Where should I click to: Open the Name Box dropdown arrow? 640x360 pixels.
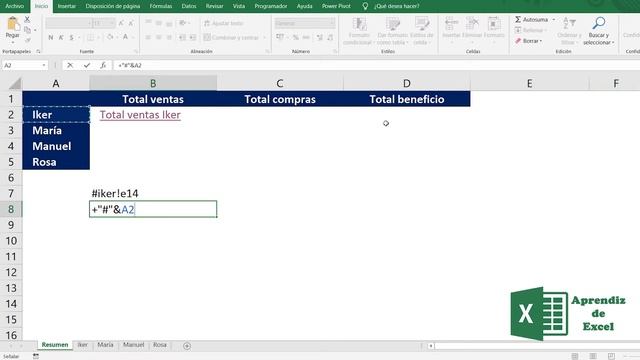pyautogui.click(x=44, y=65)
